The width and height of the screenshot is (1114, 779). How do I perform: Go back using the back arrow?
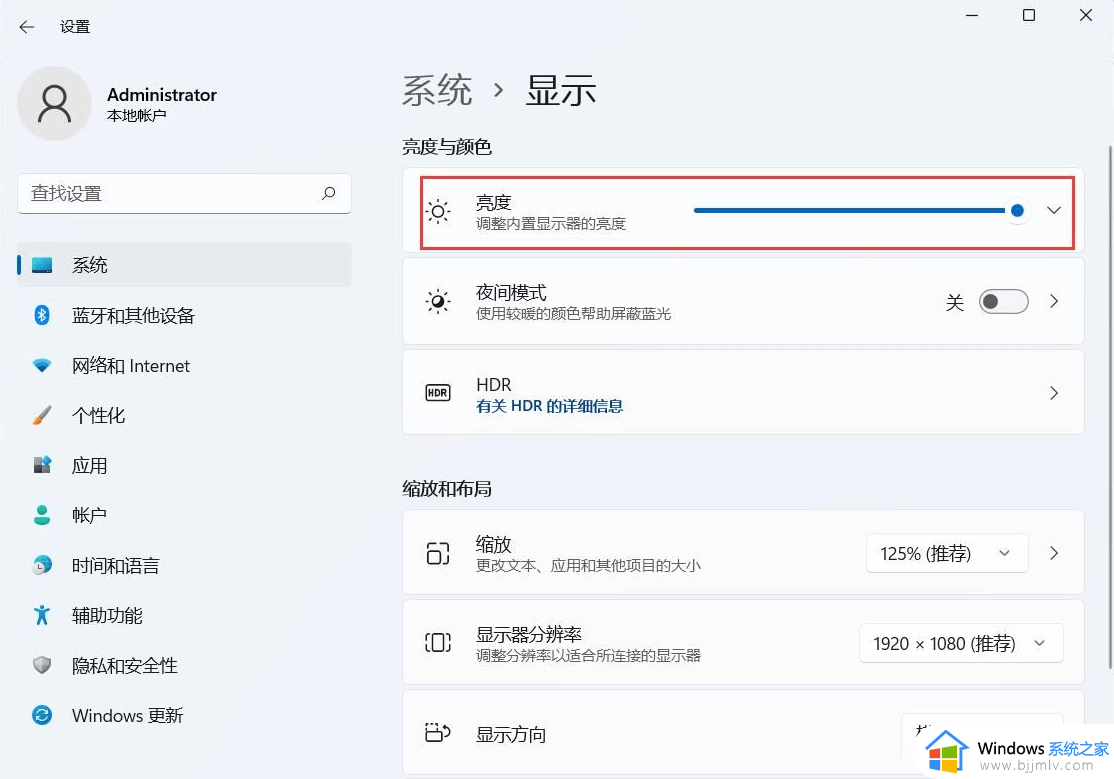click(27, 27)
